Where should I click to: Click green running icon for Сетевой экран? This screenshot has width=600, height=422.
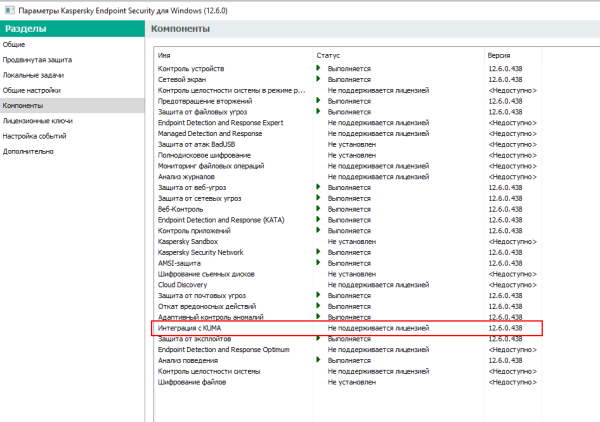coord(318,79)
